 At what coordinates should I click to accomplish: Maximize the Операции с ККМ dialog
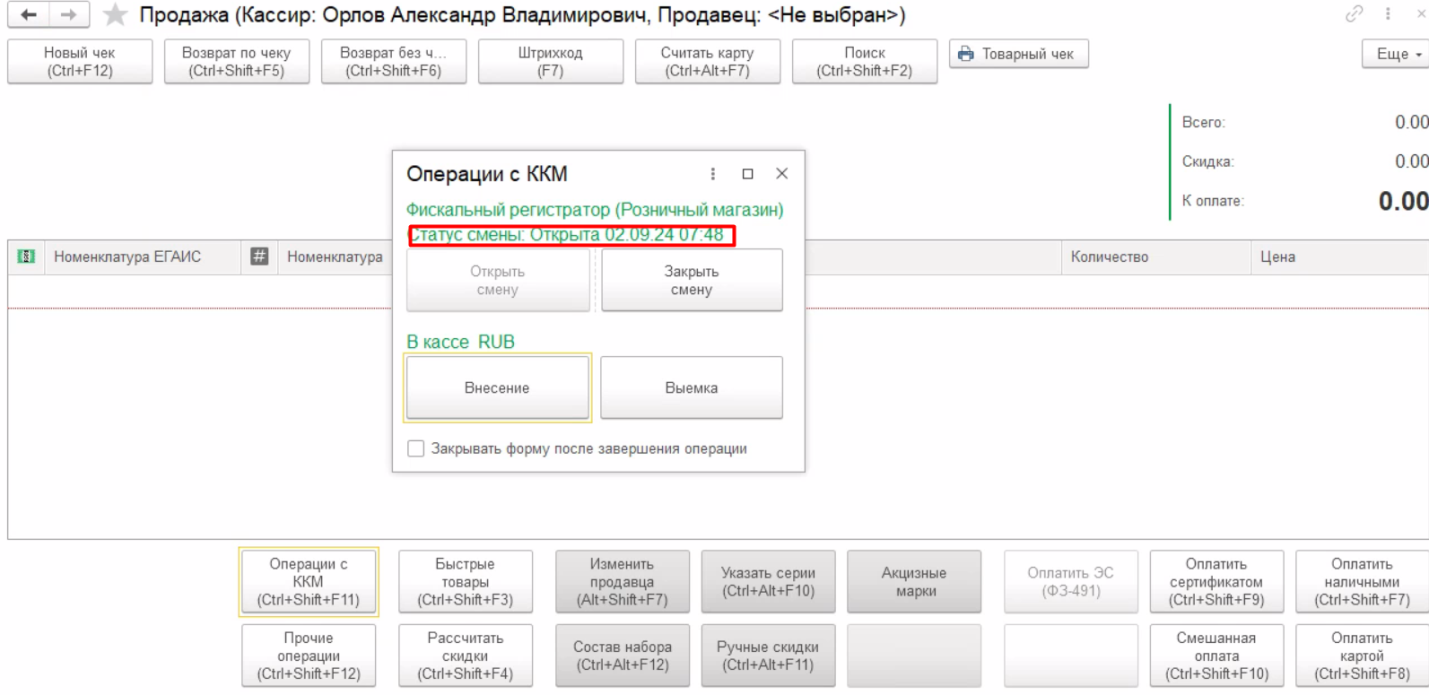(x=748, y=174)
